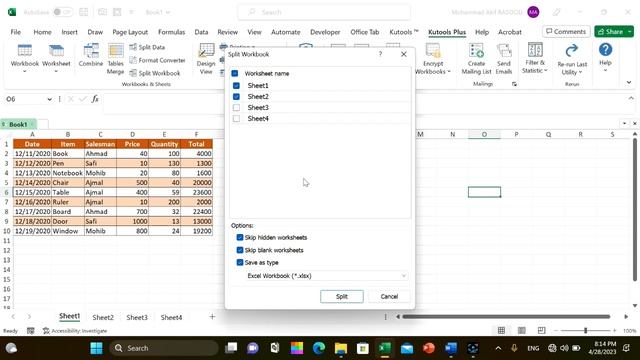
Task: Click Re-run Last Utility icon
Action: pyautogui.click(x=571, y=51)
